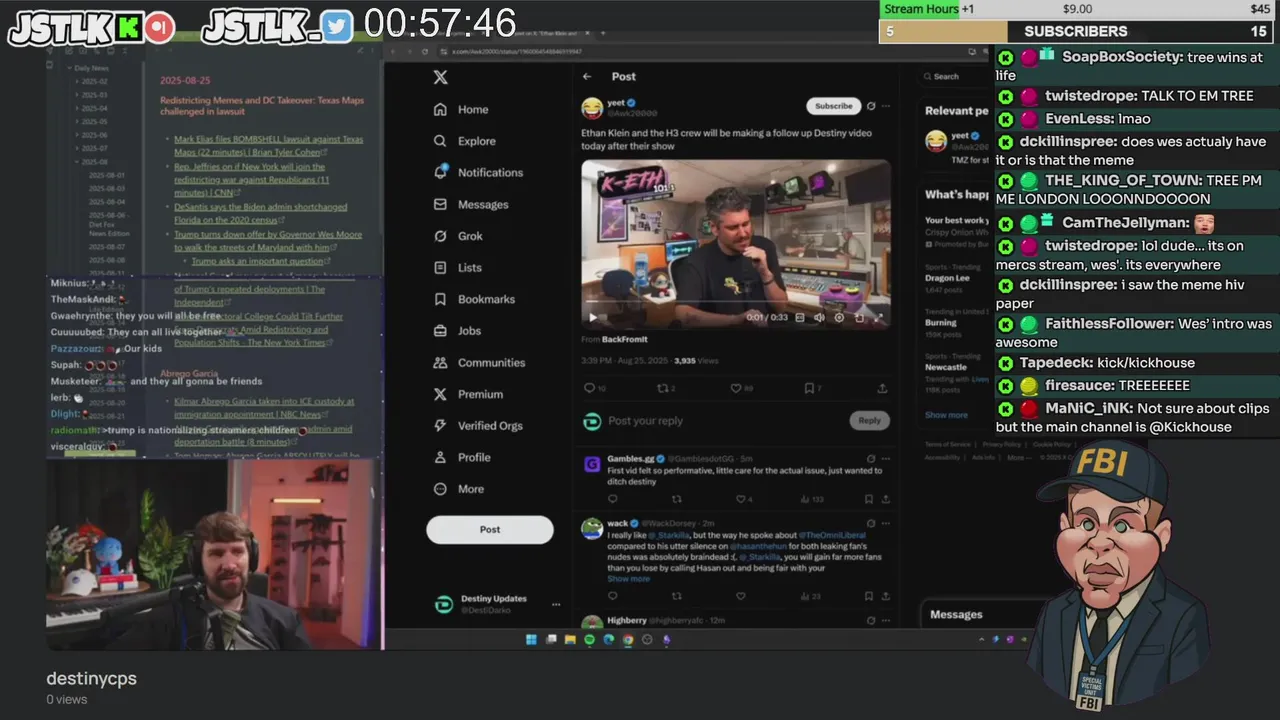Reload the browser page
Screen dimensions: 1280x720
[x=425, y=51]
